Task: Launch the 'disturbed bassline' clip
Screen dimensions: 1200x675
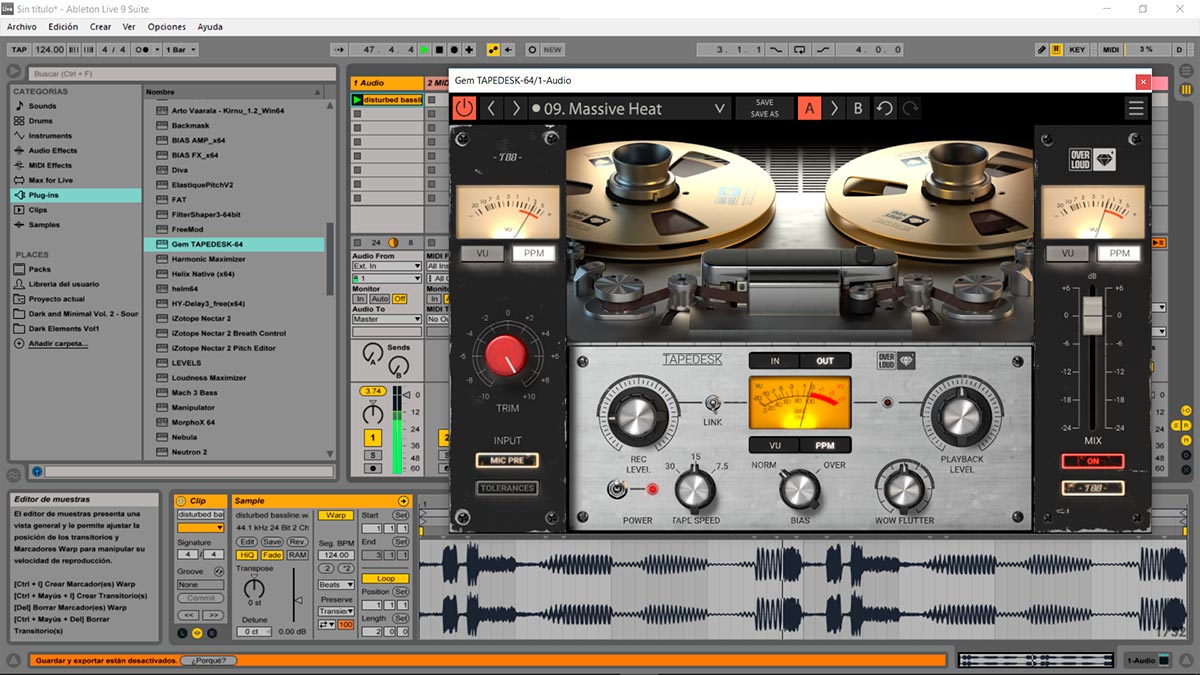Action: click(x=358, y=100)
